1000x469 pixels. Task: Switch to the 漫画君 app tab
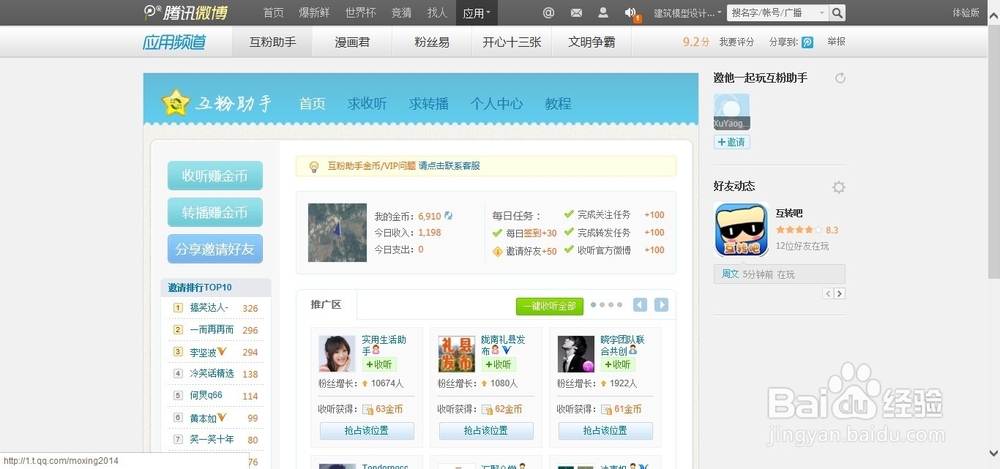click(x=352, y=42)
